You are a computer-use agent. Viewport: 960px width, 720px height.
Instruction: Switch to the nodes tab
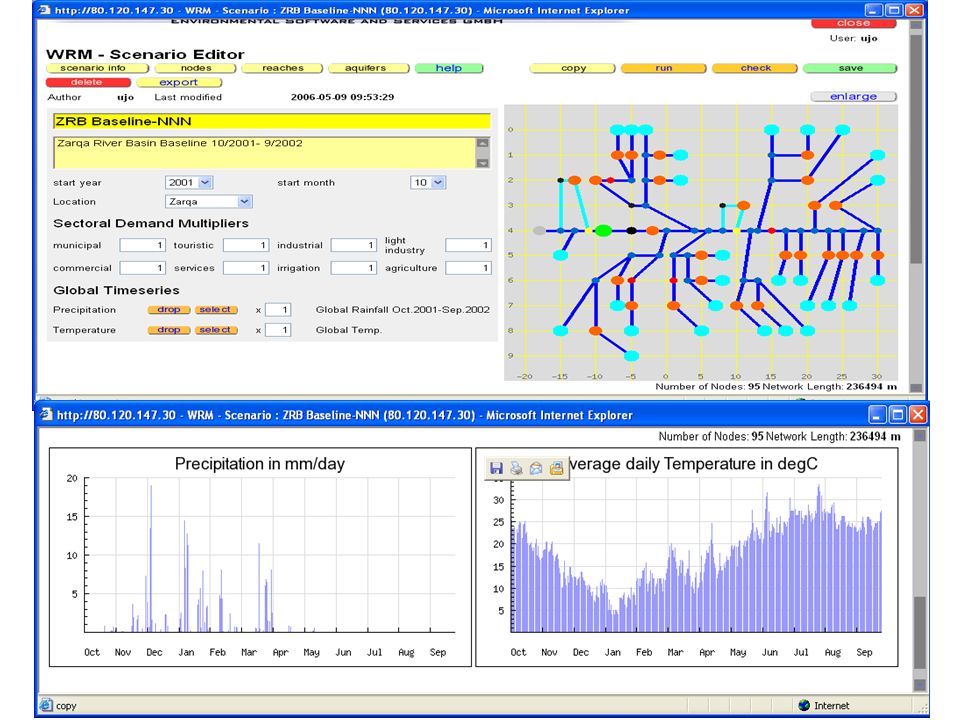click(x=195, y=68)
